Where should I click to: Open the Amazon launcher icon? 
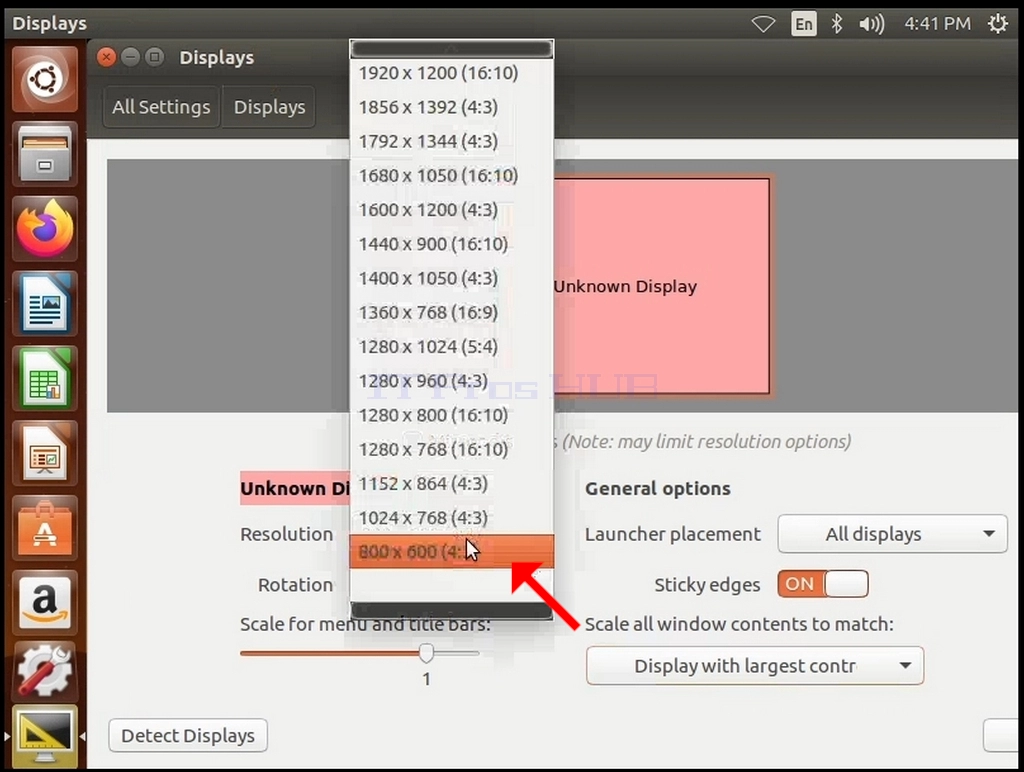[44, 603]
